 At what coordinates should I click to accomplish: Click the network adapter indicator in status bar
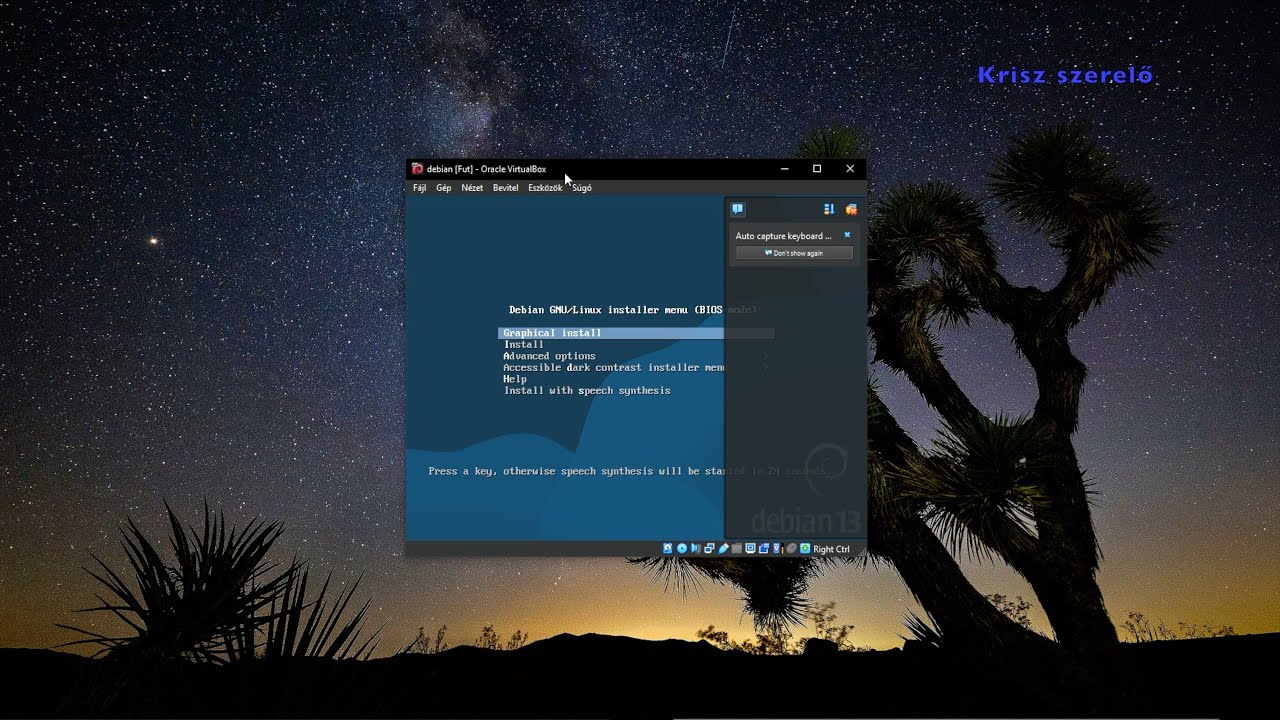click(709, 549)
